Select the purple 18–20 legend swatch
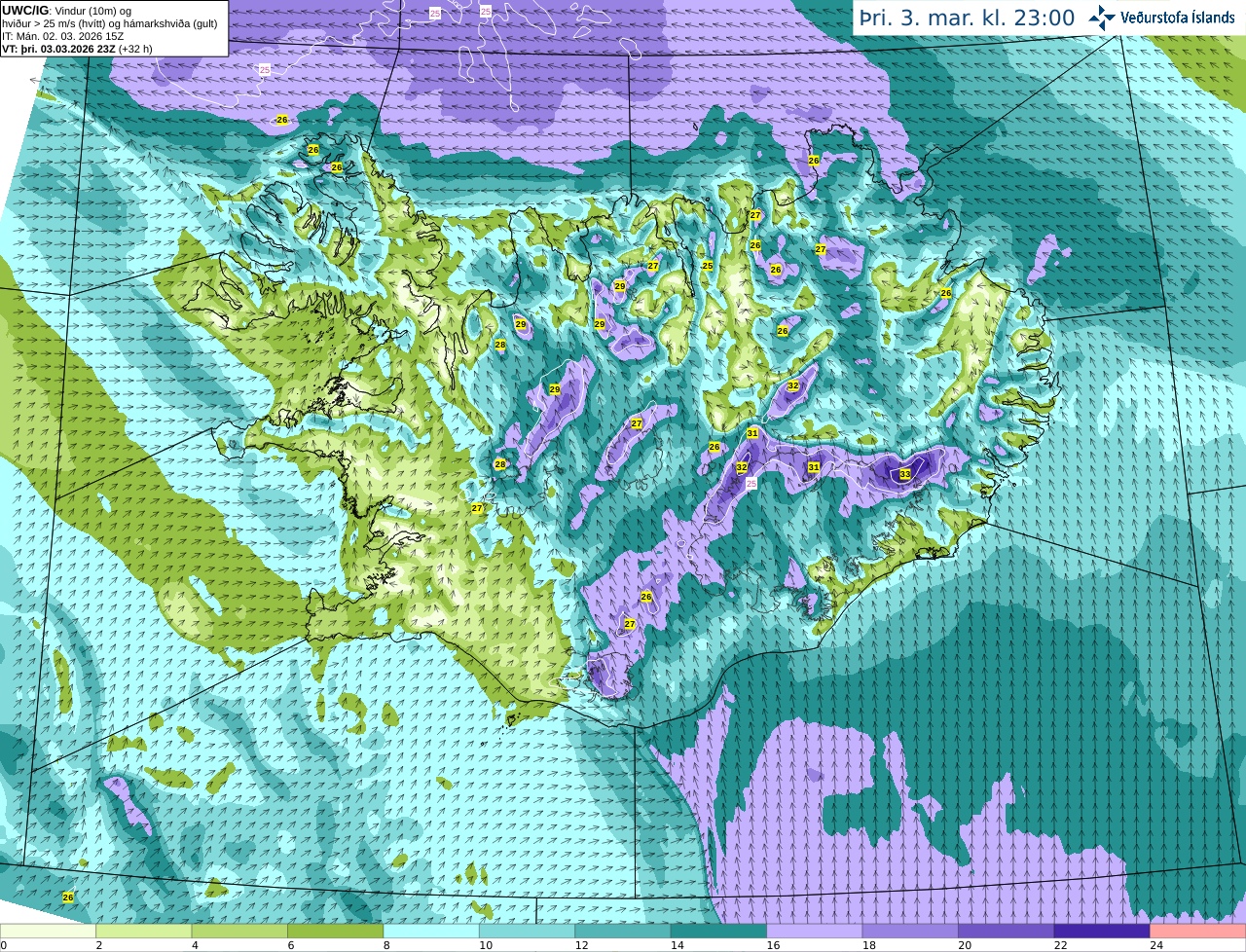This screenshot has height=952, width=1246. 910,931
